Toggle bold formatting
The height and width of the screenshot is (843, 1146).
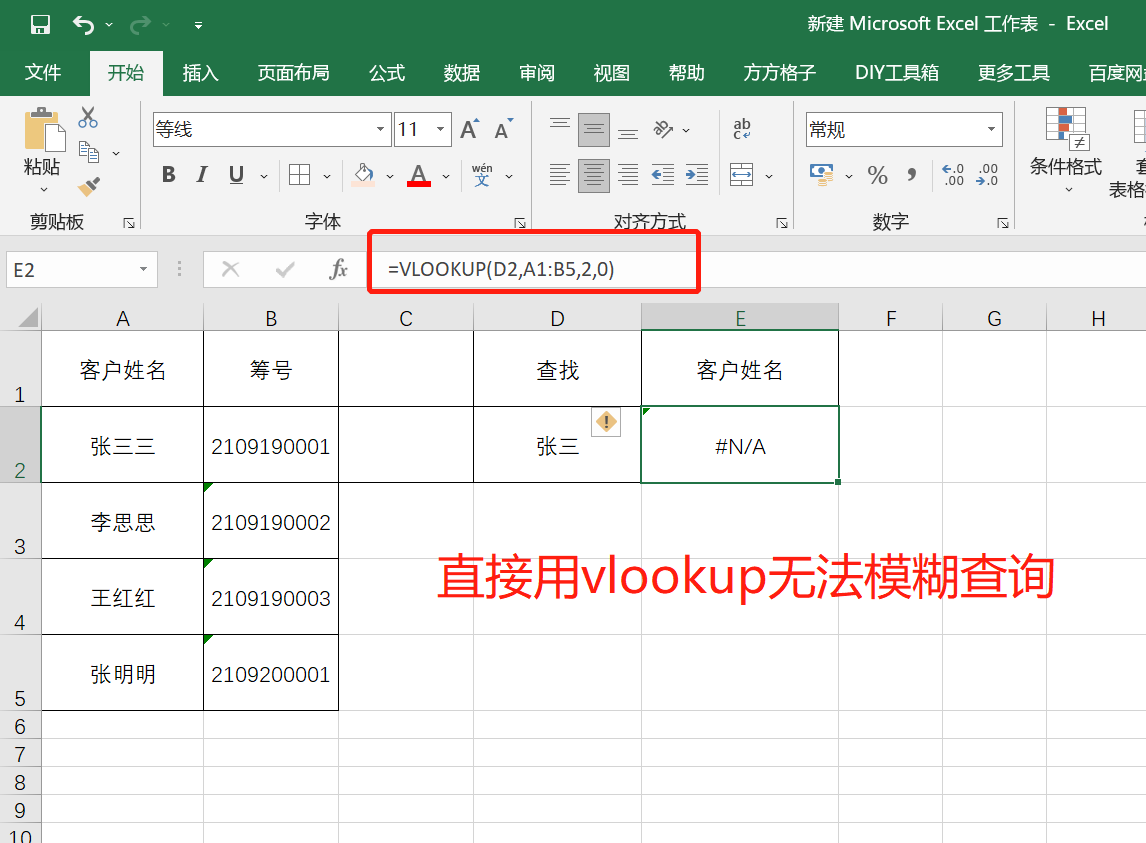pos(168,175)
